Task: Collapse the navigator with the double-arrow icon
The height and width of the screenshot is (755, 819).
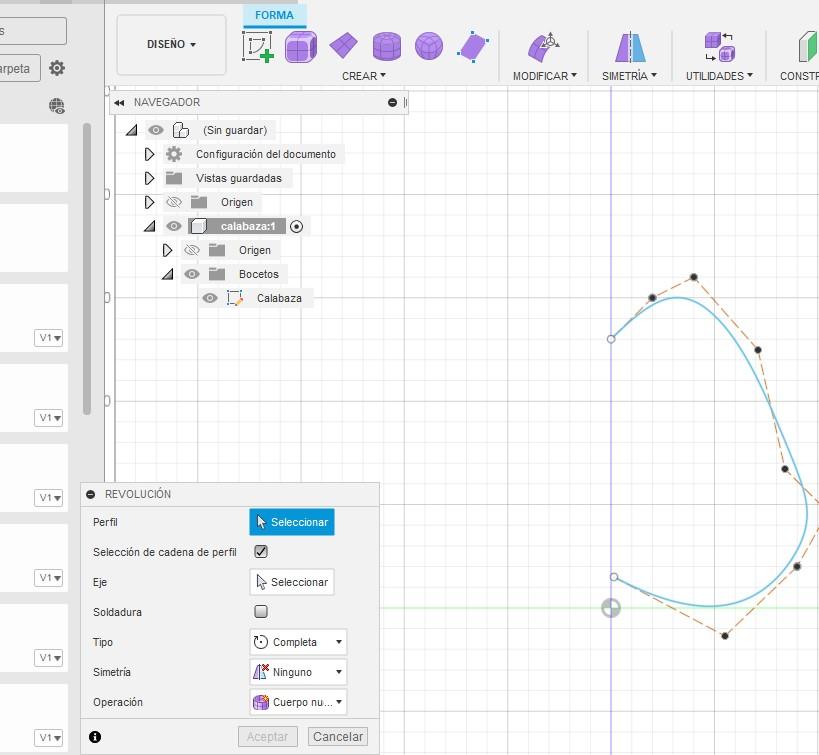Action: tap(119, 102)
